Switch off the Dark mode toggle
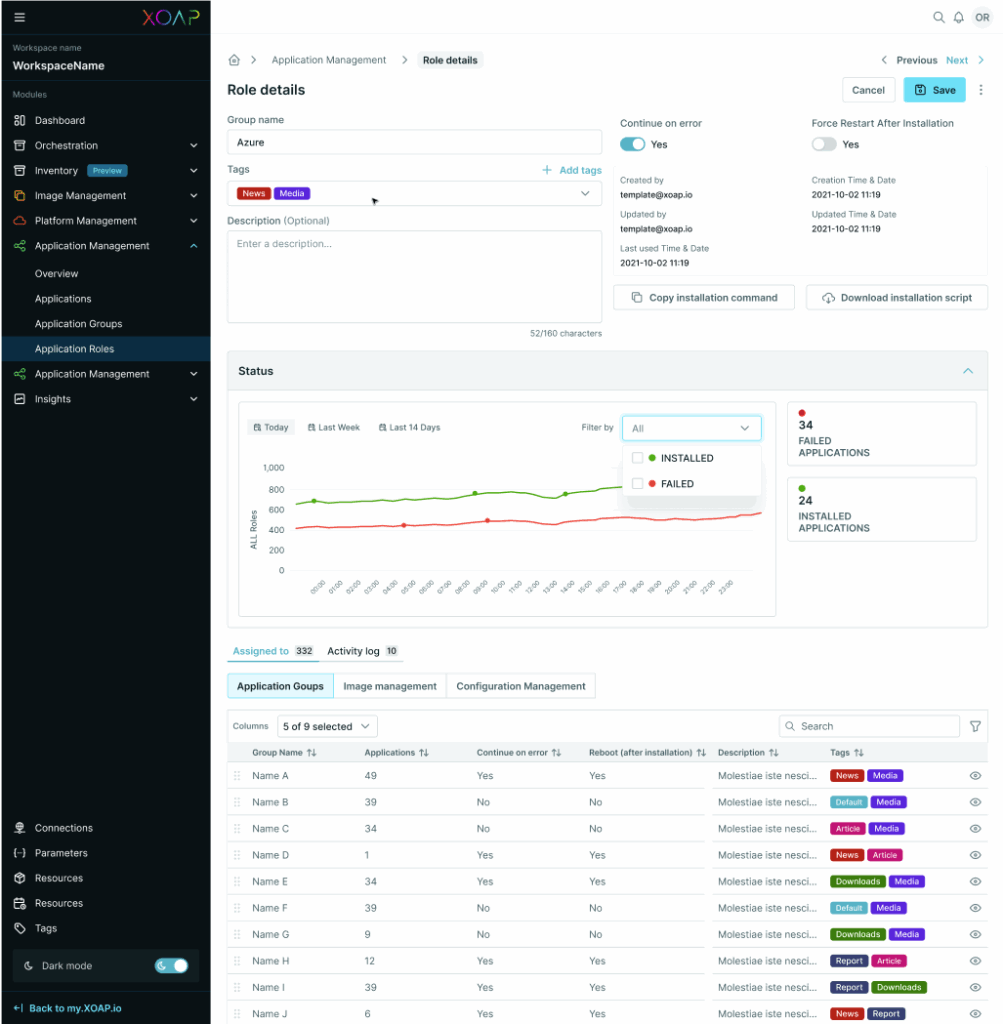1003x1024 pixels. tap(171, 966)
